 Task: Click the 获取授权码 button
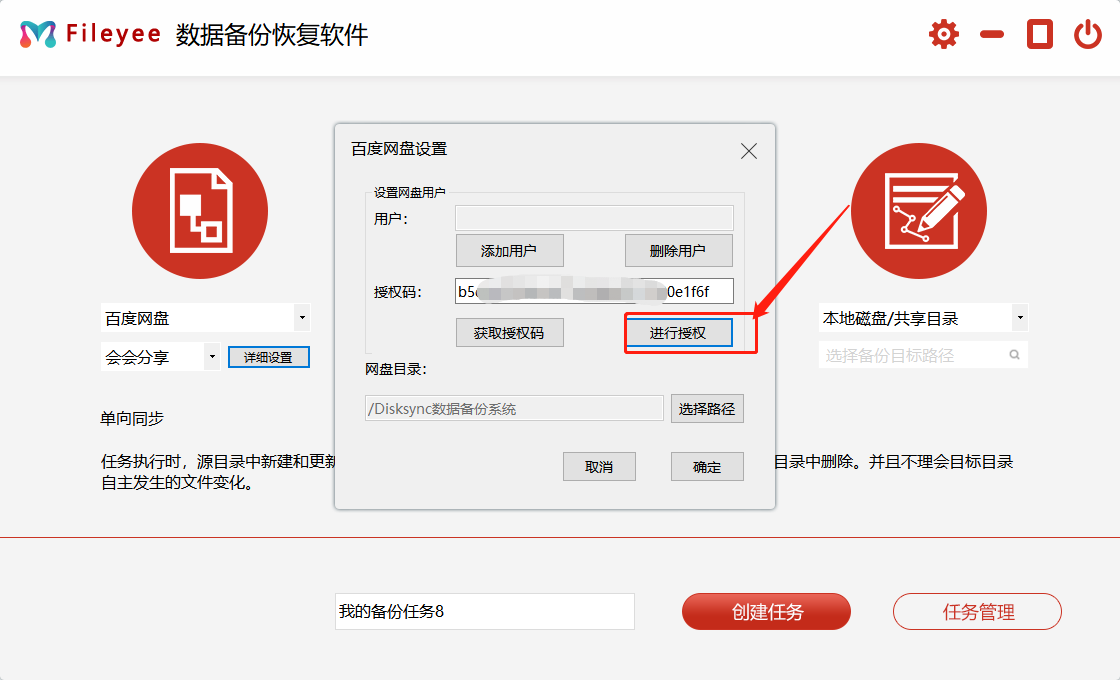(509, 332)
